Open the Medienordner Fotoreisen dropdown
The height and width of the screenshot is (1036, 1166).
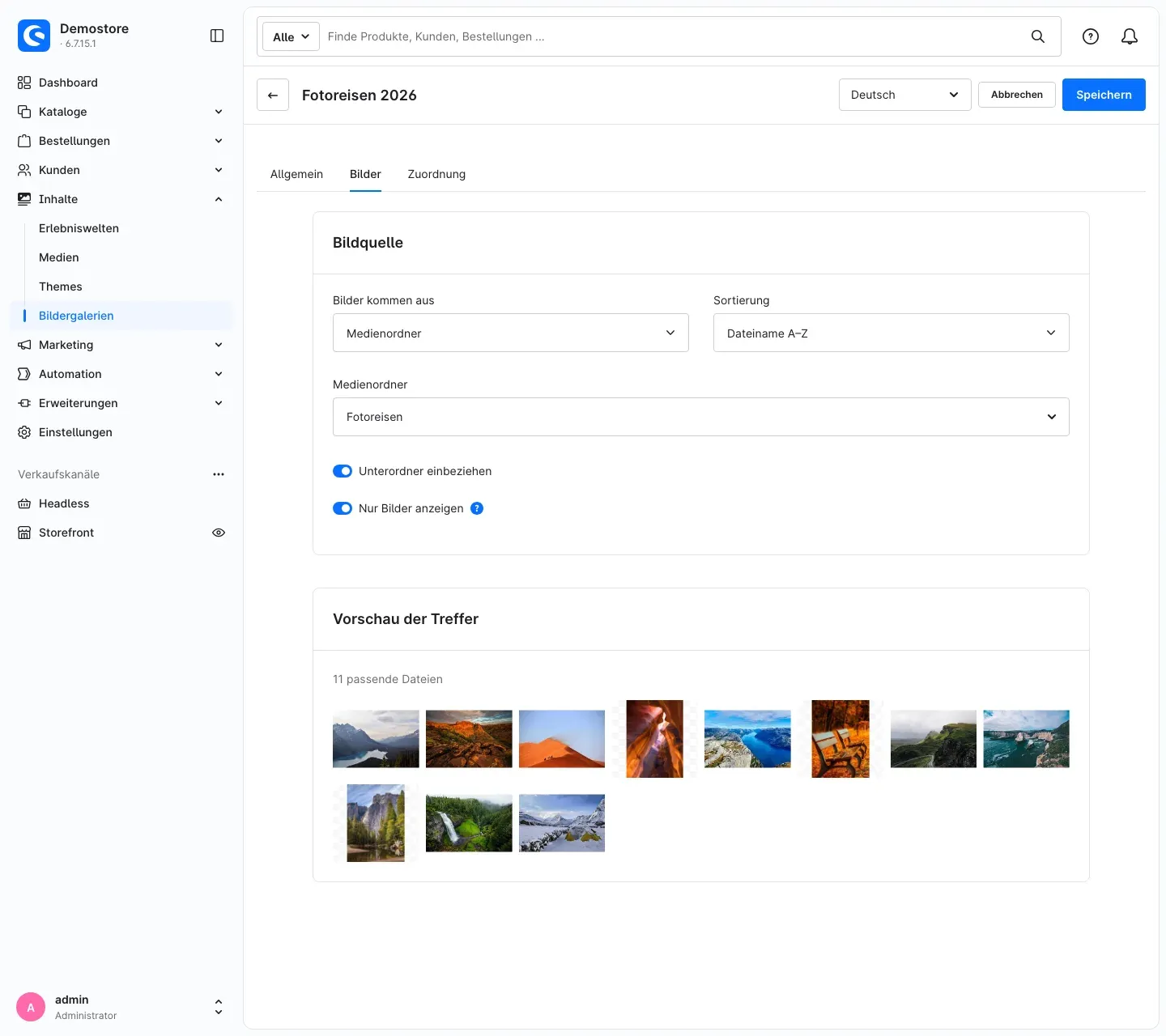click(700, 417)
